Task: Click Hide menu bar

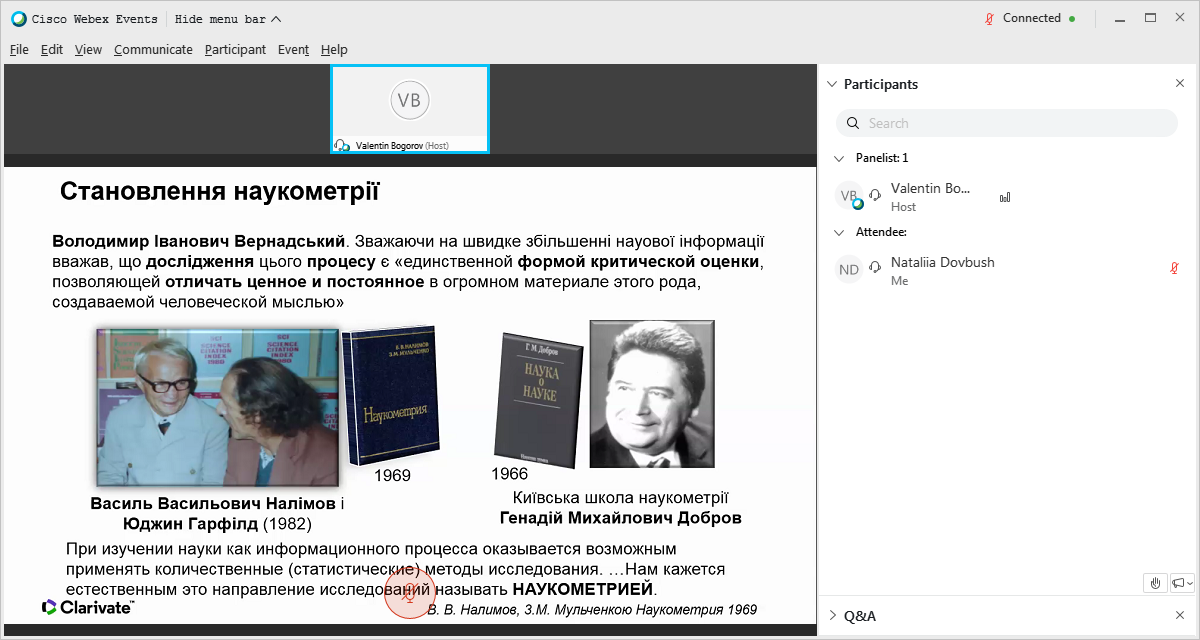Action: click(x=227, y=18)
